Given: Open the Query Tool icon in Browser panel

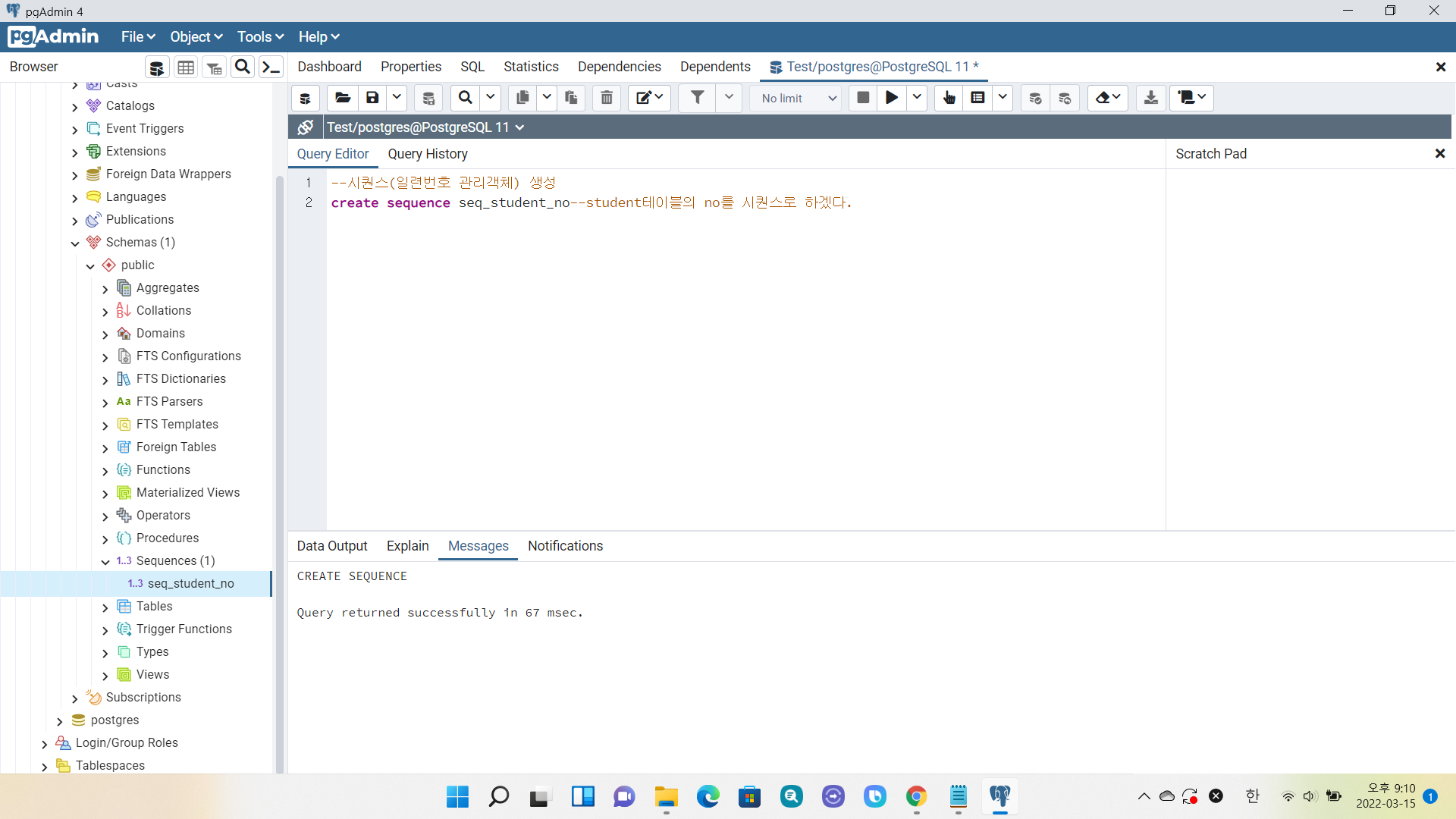Looking at the screenshot, I should tap(157, 67).
